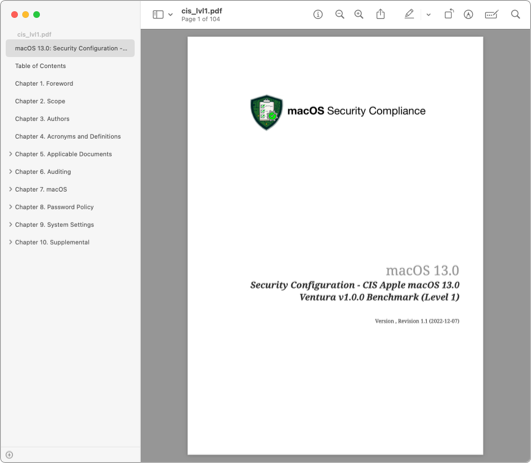
Task: Select Chapter 8. Password Policy row text
Action: click(54, 207)
